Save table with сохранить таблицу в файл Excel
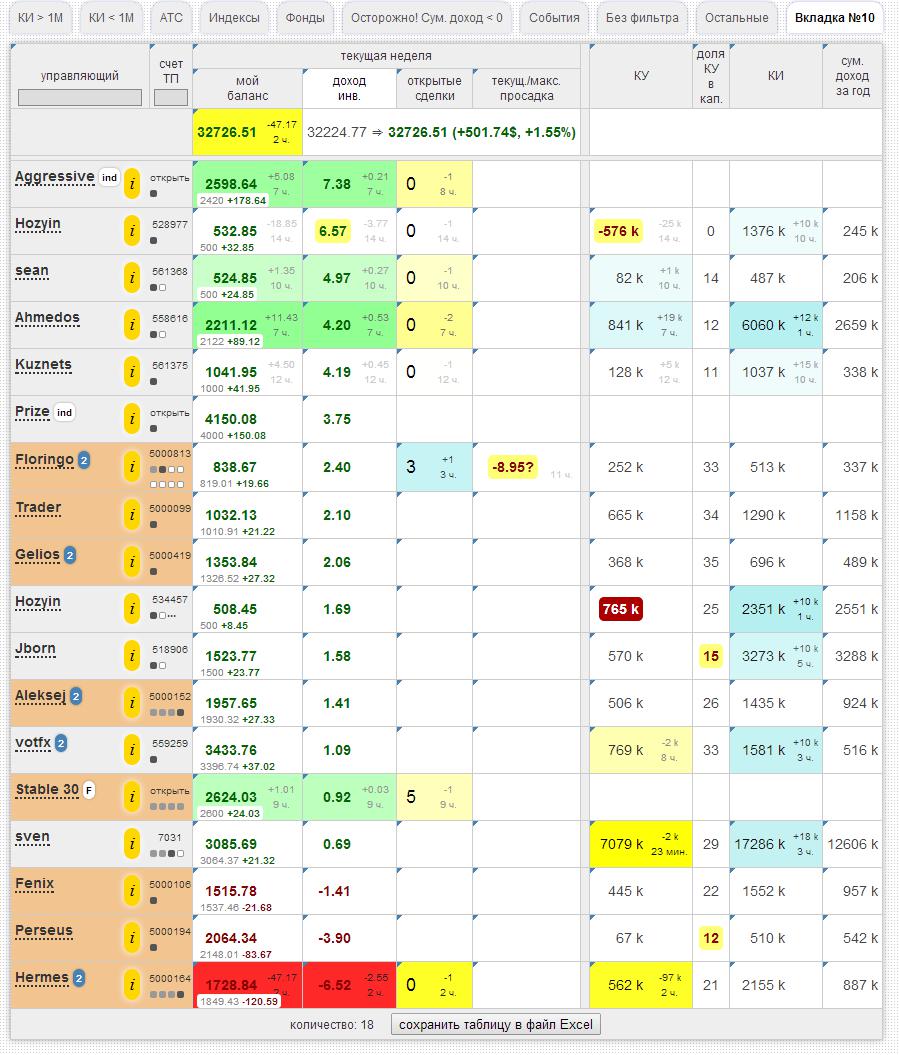Image resolution: width=899 pixels, height=1055 pixels. (x=496, y=1025)
